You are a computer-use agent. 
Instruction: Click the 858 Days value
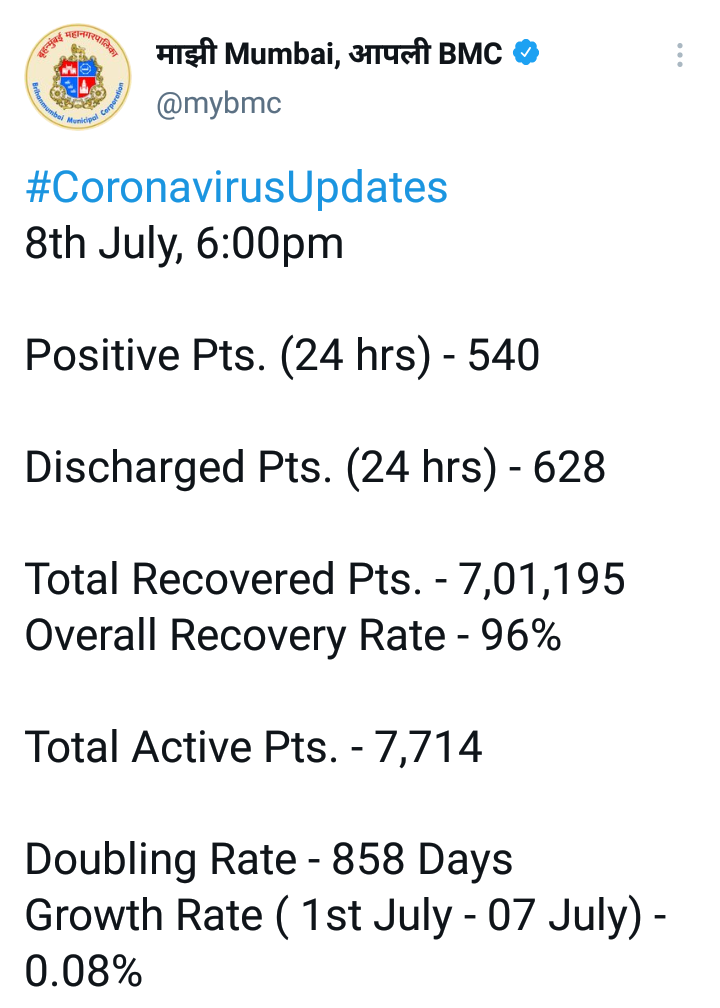[x=422, y=859]
